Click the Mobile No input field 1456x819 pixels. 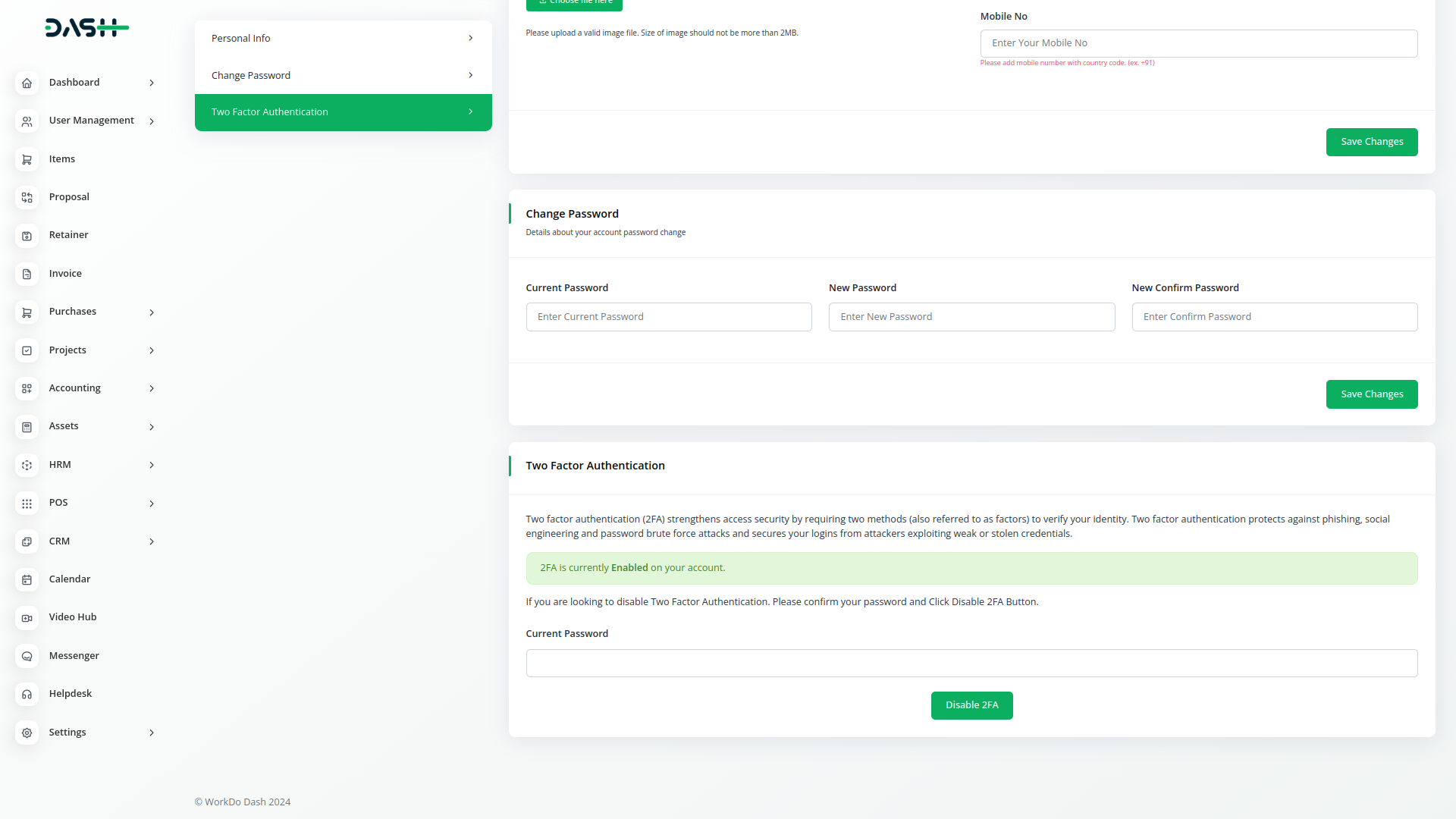(x=1198, y=44)
